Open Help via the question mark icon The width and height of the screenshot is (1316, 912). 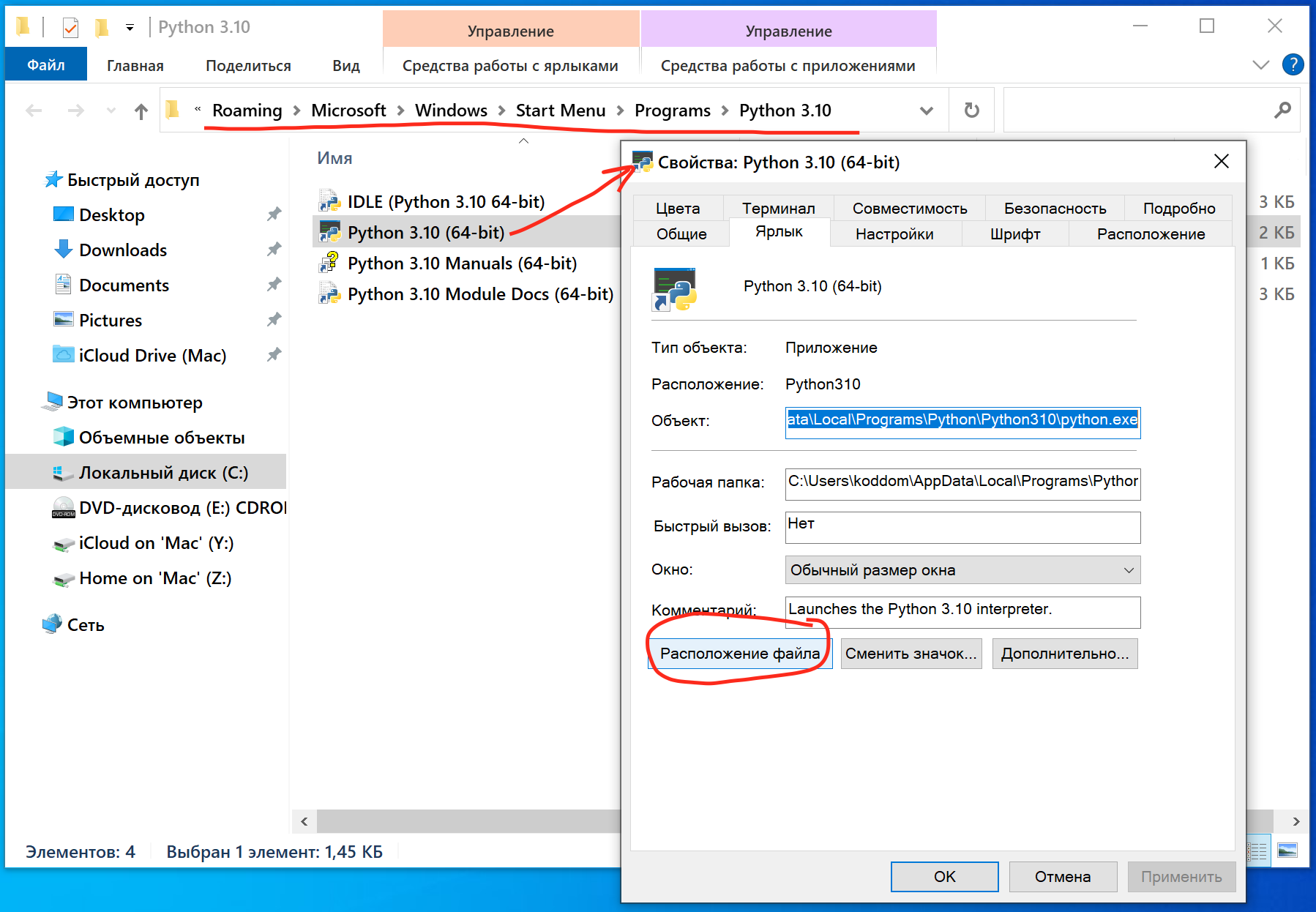(1293, 64)
